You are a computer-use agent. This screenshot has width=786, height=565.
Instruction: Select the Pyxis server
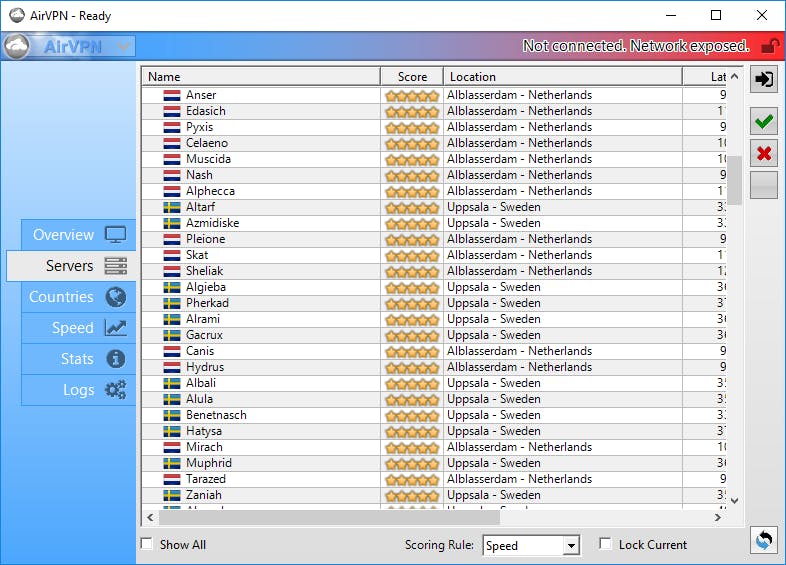[434, 127]
